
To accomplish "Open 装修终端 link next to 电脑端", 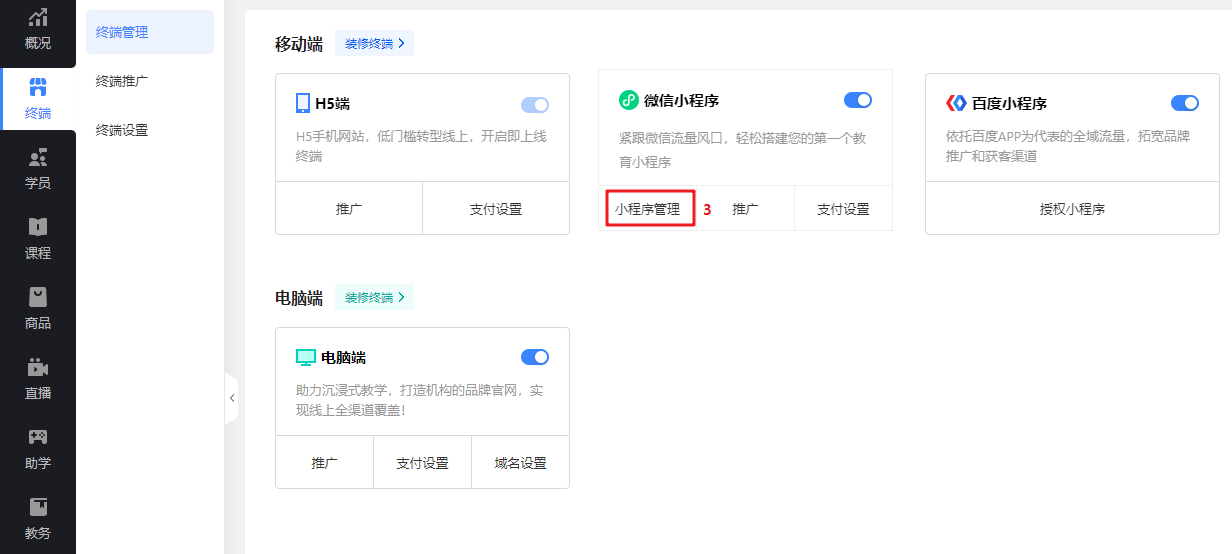I will [x=374, y=297].
